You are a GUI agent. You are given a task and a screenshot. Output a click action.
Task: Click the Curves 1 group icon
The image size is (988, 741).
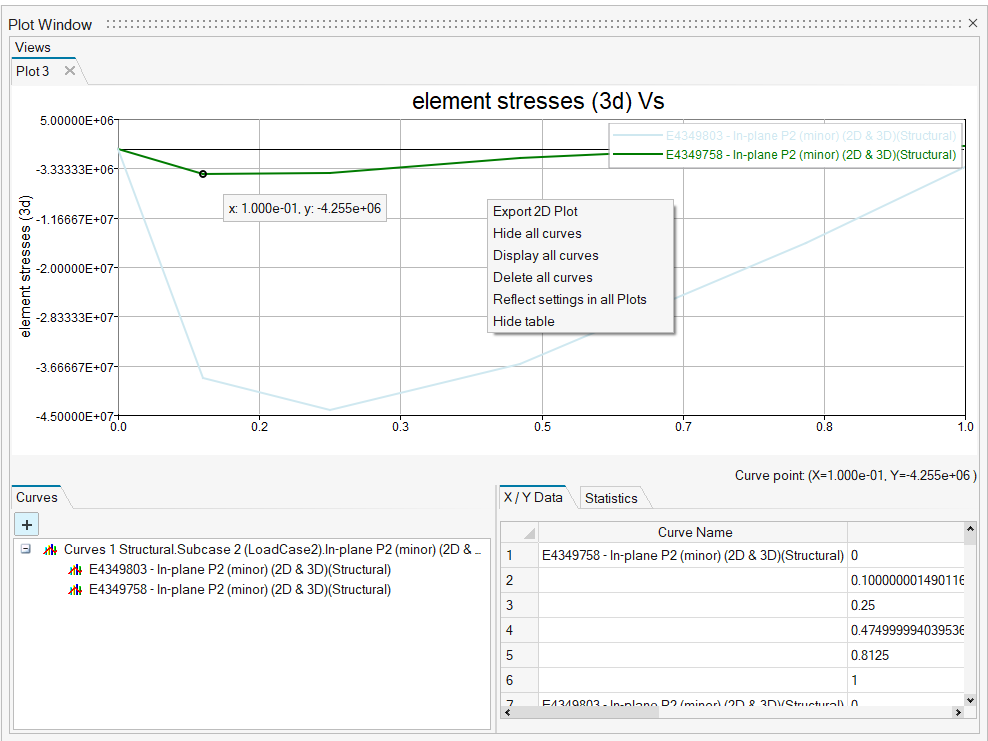point(50,550)
